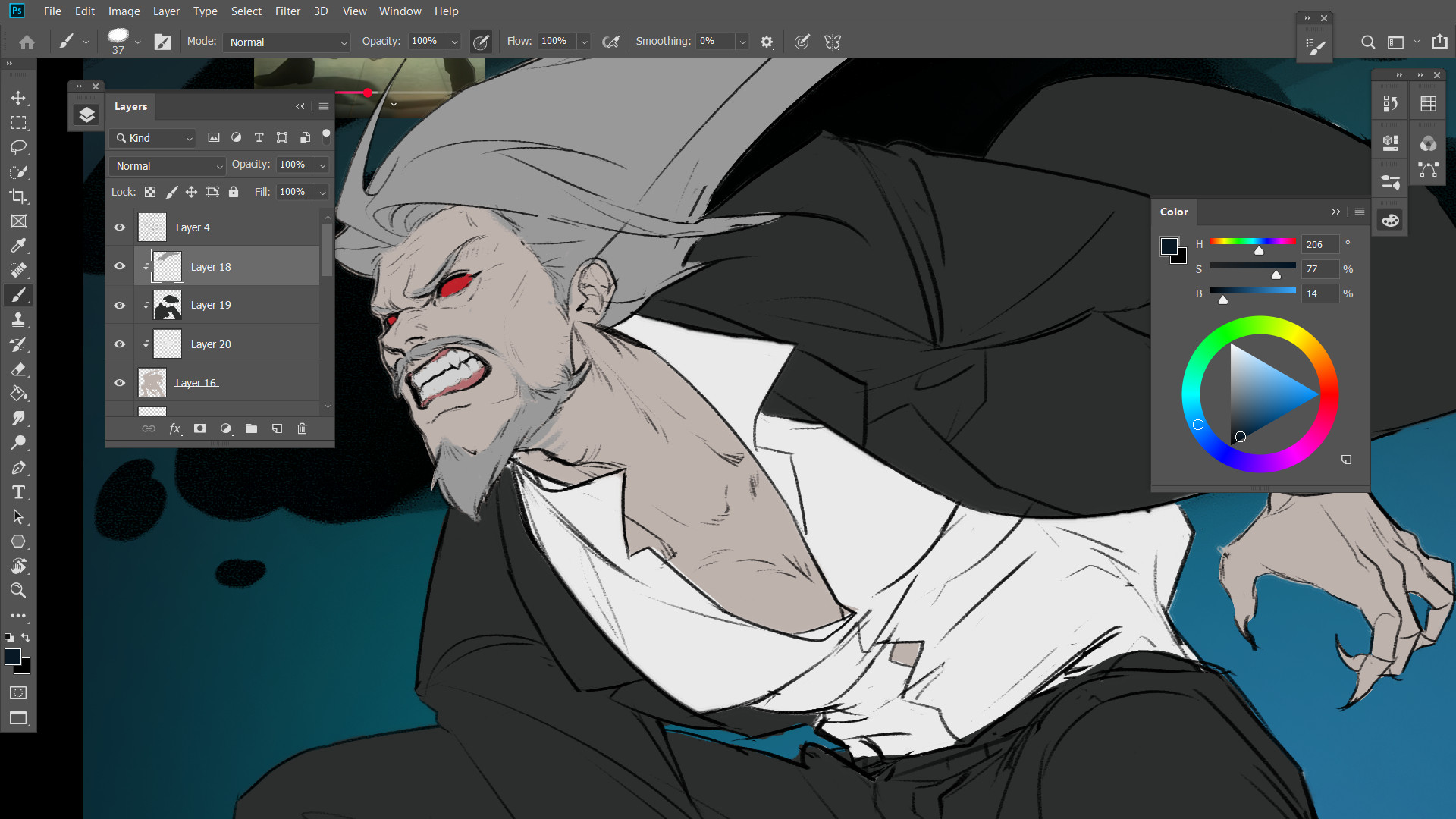Viewport: 1456px width, 819px height.
Task: Select the Paint Bucket tool
Action: click(18, 394)
